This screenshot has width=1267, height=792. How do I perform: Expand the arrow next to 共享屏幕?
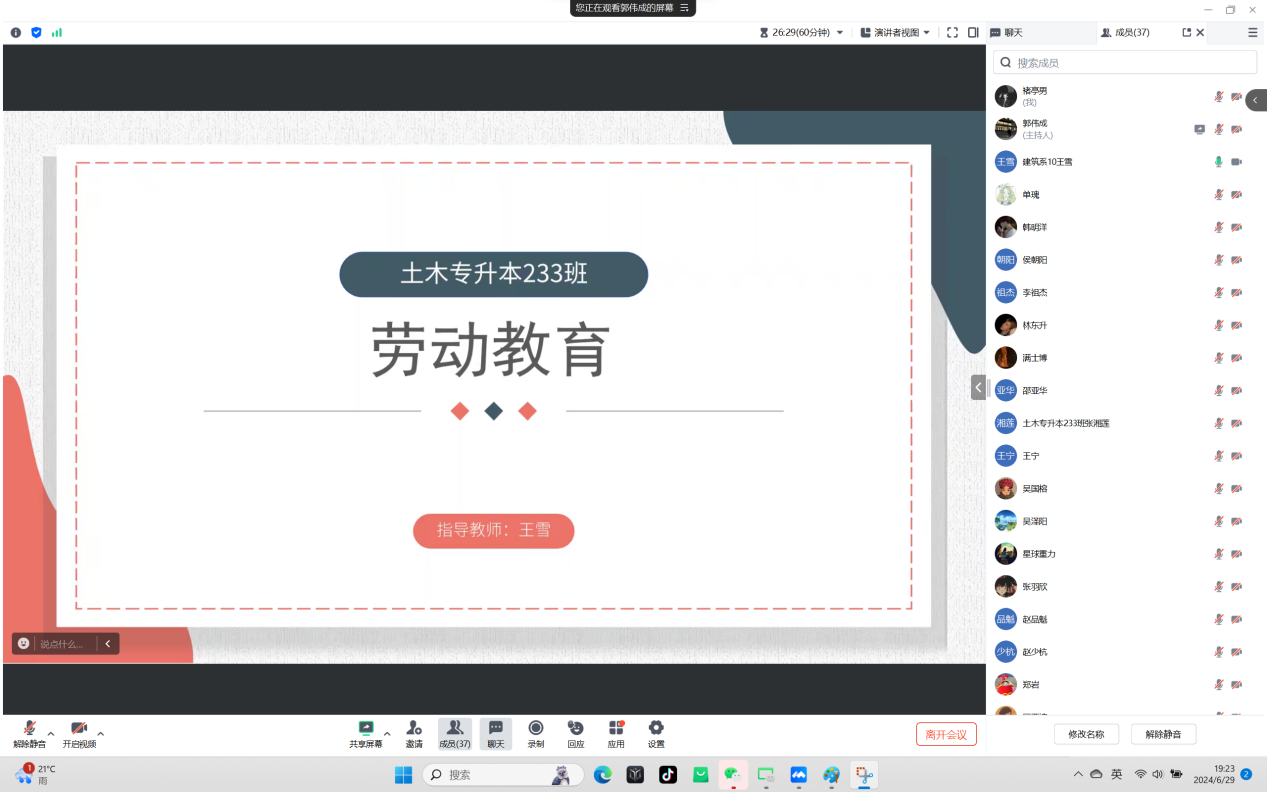coord(388,734)
